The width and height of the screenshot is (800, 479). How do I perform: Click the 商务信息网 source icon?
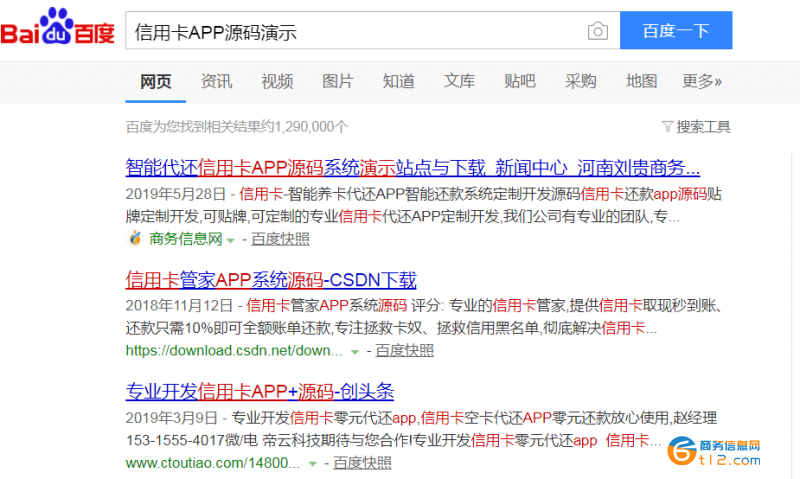(135, 238)
